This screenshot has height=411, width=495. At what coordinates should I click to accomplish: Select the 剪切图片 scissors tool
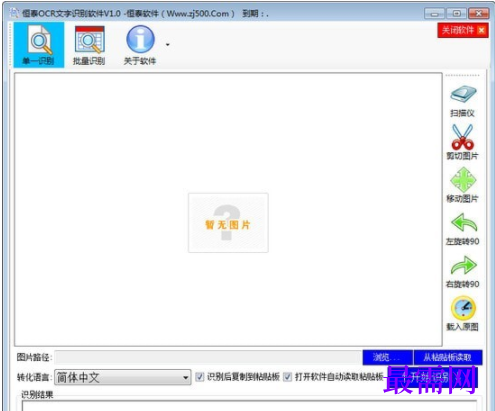point(463,142)
